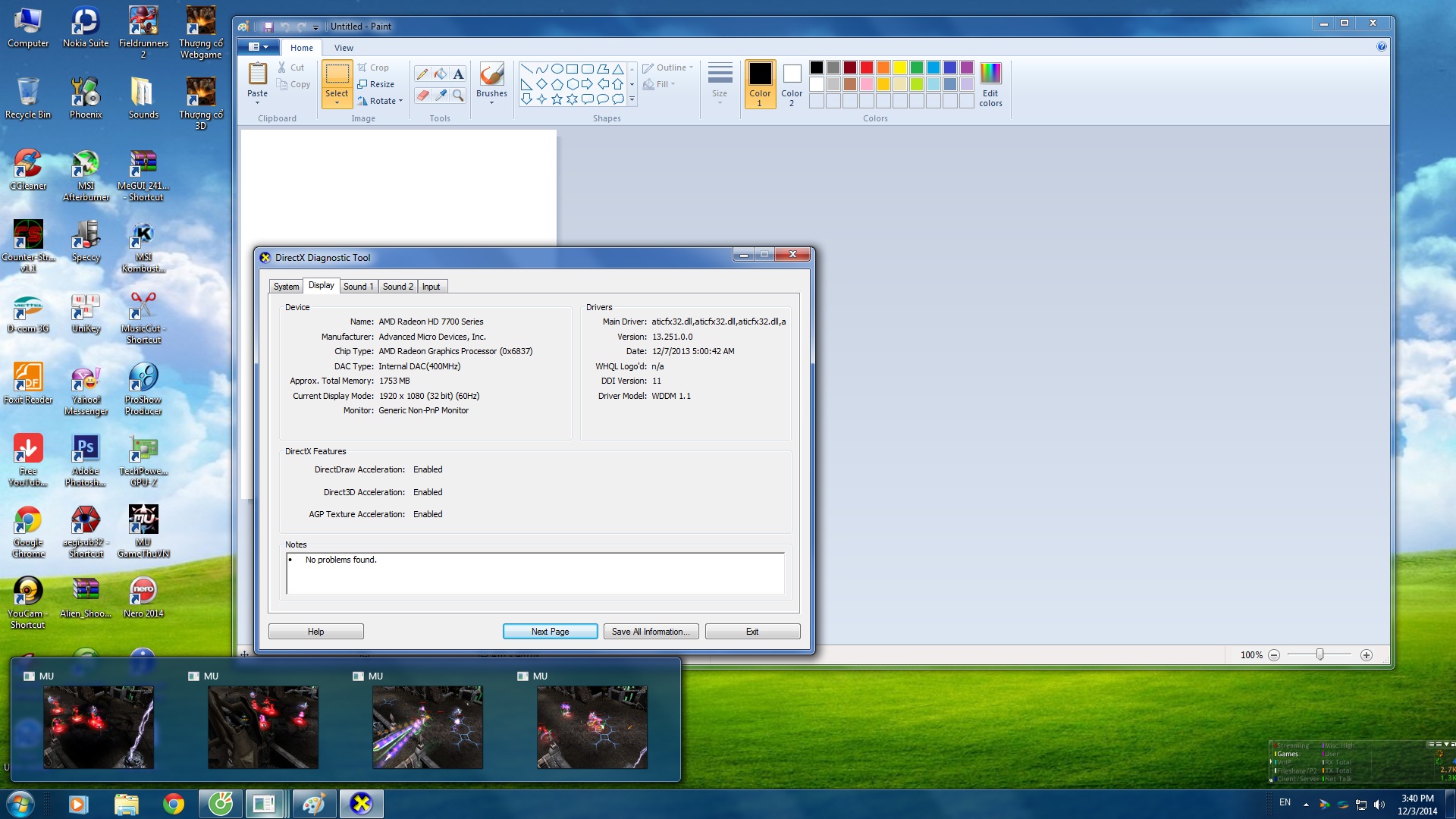Choose the Right arrow shape
The width and height of the screenshot is (1456, 819).
[x=587, y=83]
